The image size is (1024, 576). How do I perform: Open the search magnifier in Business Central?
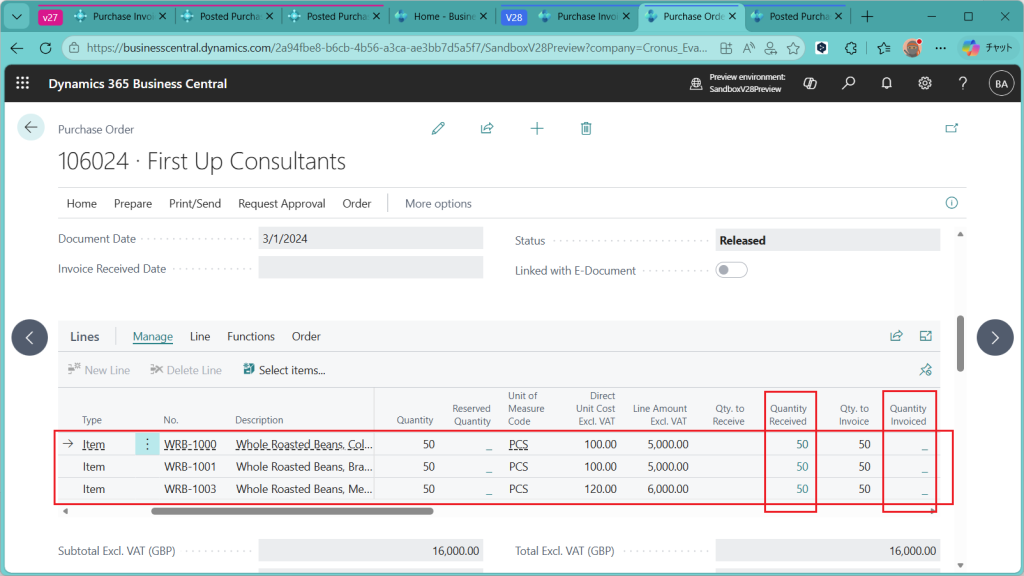pos(848,84)
